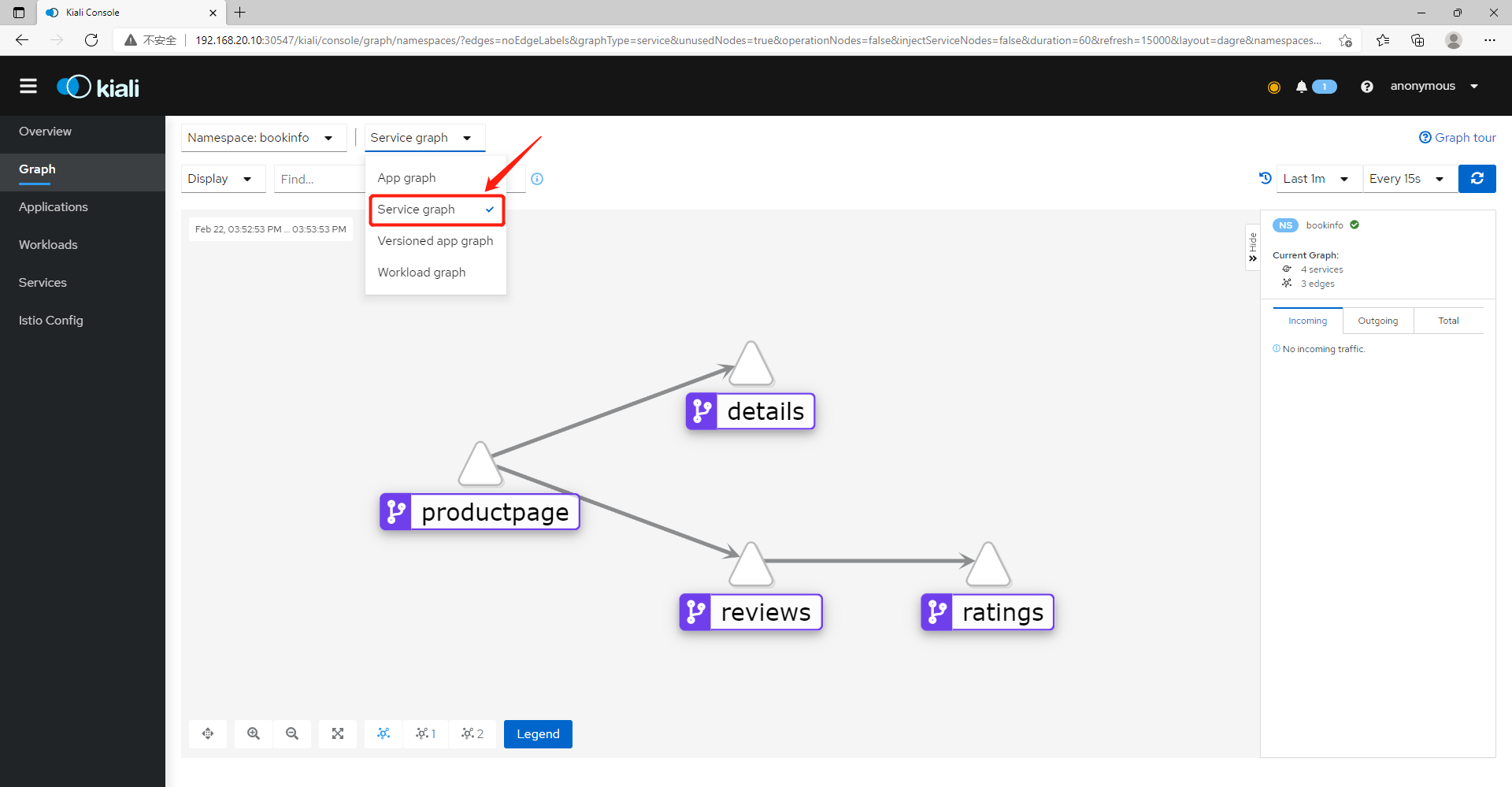
Task: Click the zoom in magnifier icon
Action: click(x=254, y=733)
